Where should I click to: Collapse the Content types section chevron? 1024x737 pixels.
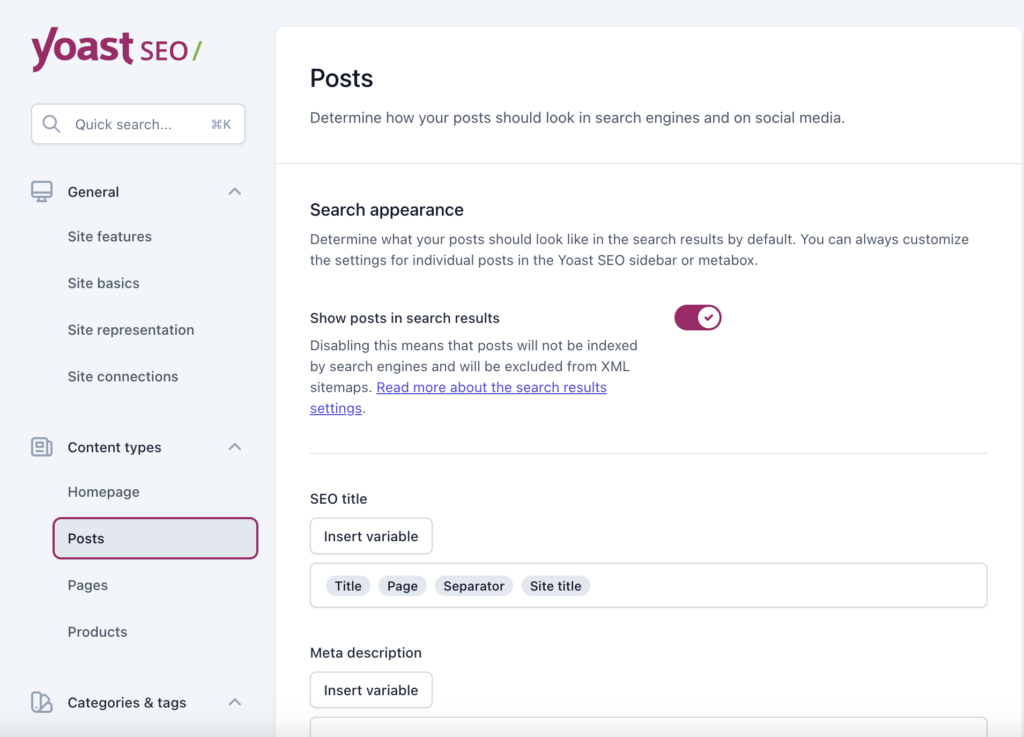coord(235,447)
